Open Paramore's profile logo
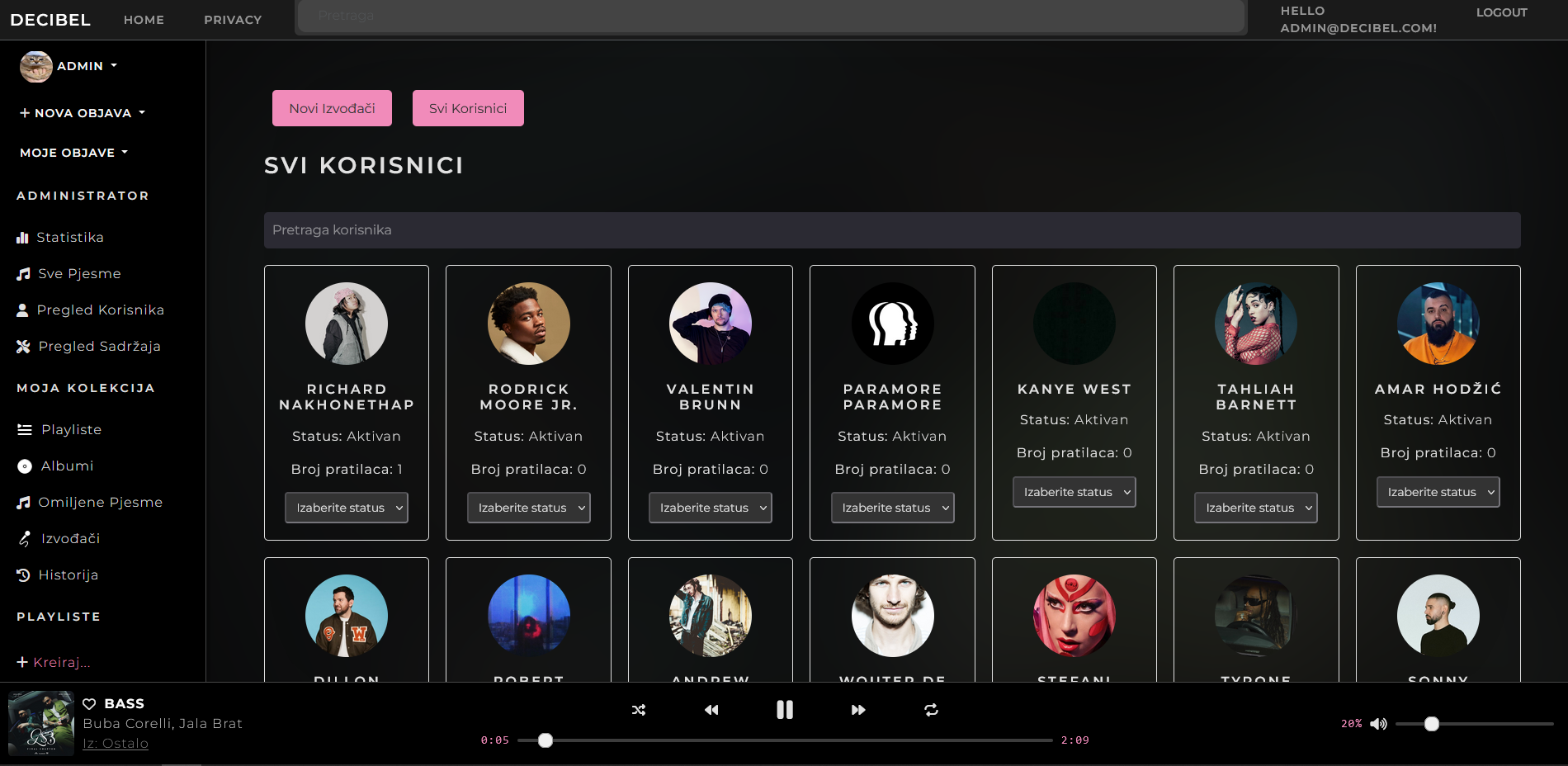The image size is (1568, 766). (x=893, y=324)
